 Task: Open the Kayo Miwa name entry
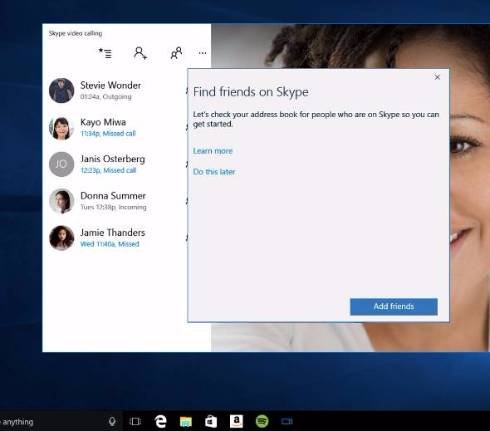(103, 122)
